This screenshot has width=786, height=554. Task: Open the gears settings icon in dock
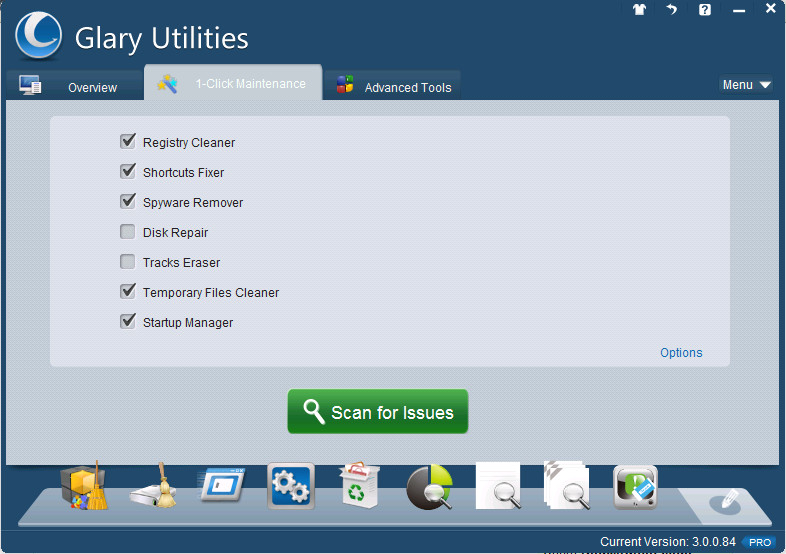pyautogui.click(x=291, y=486)
